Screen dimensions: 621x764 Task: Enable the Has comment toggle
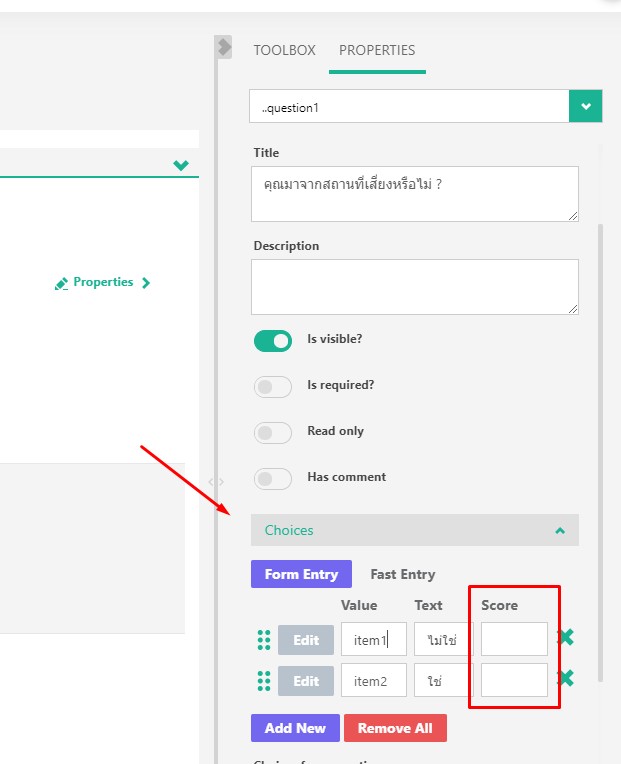point(272,479)
